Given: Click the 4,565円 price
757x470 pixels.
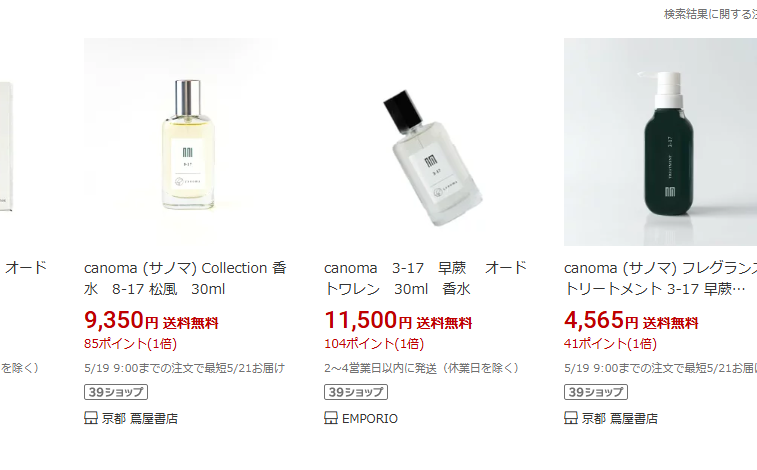Looking at the screenshot, I should pyautogui.click(x=601, y=320).
